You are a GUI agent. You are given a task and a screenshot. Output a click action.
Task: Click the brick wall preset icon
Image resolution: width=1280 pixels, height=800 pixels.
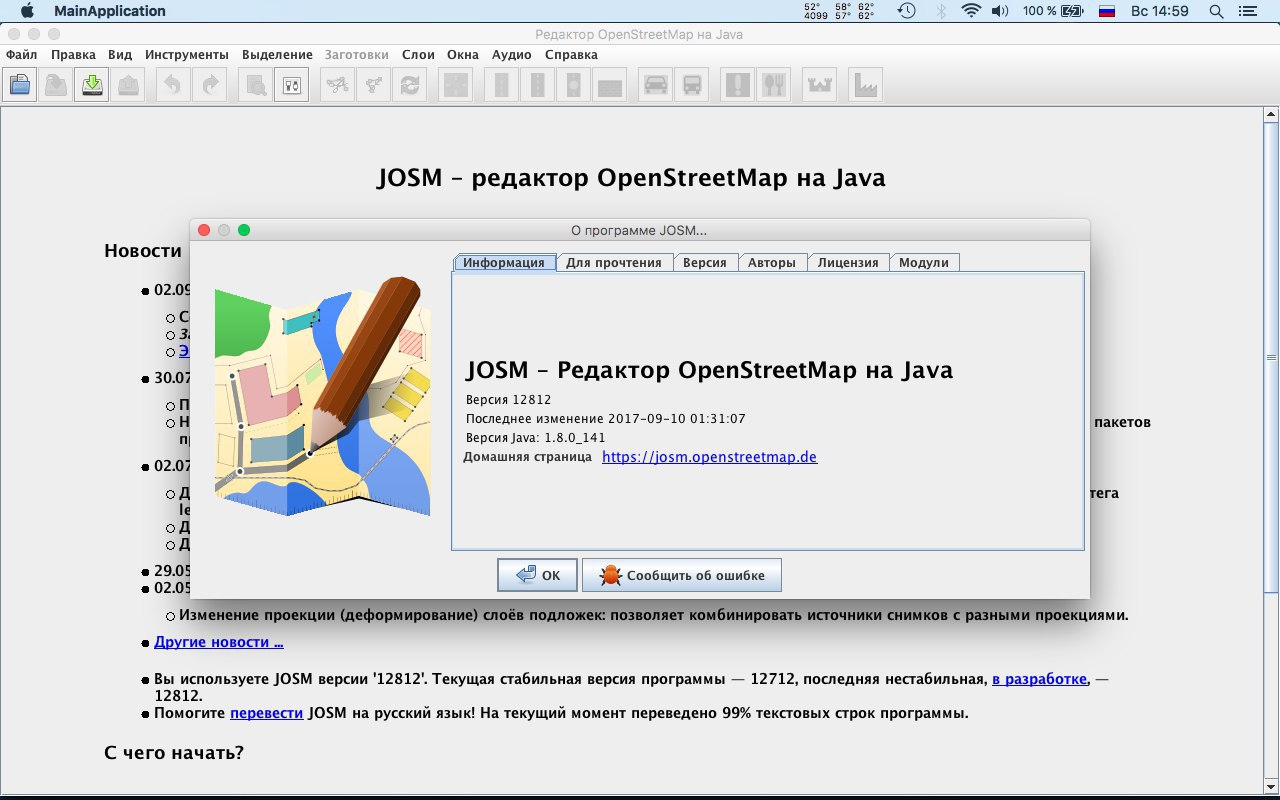(x=609, y=85)
